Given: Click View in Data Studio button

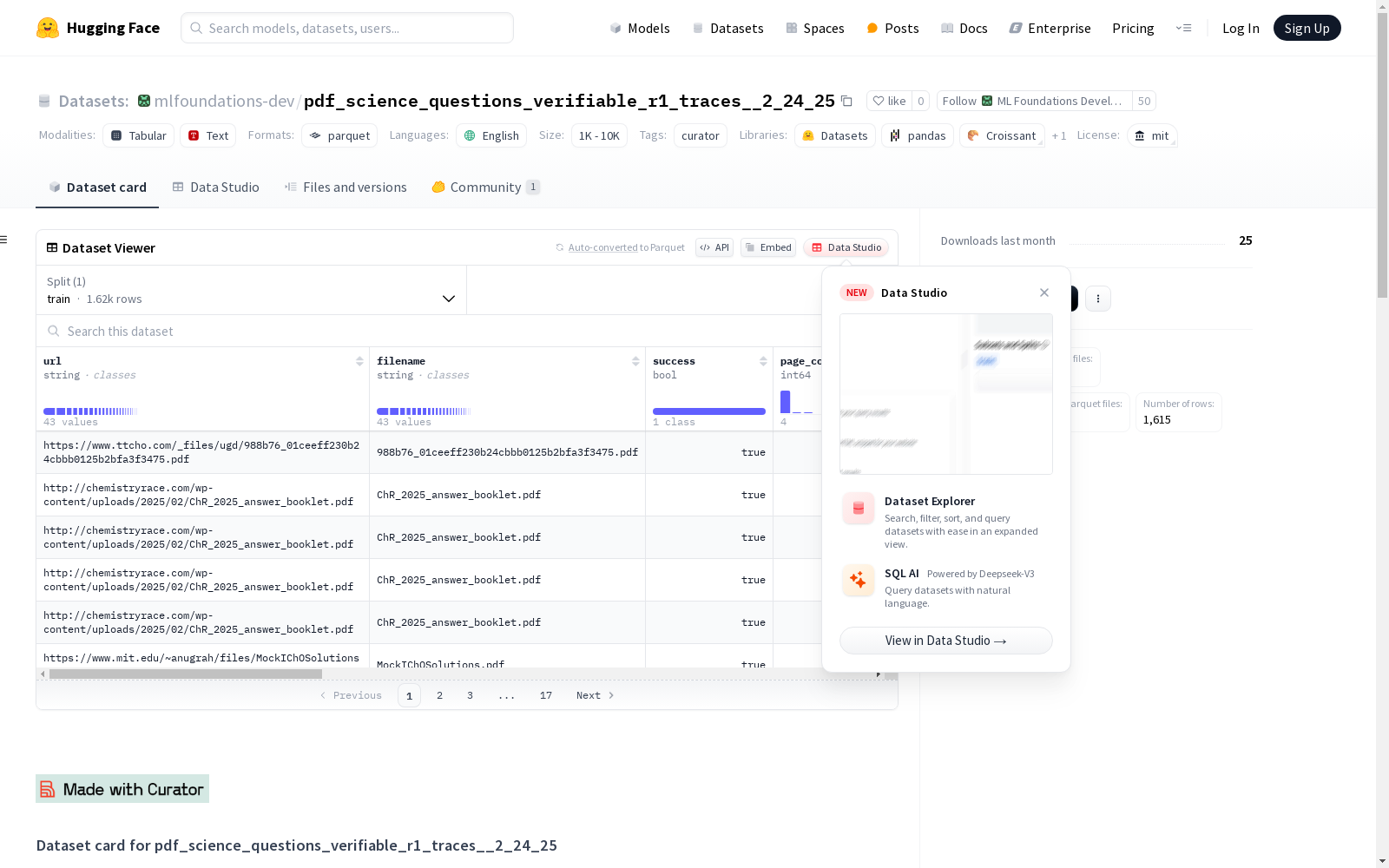Looking at the screenshot, I should click(946, 641).
